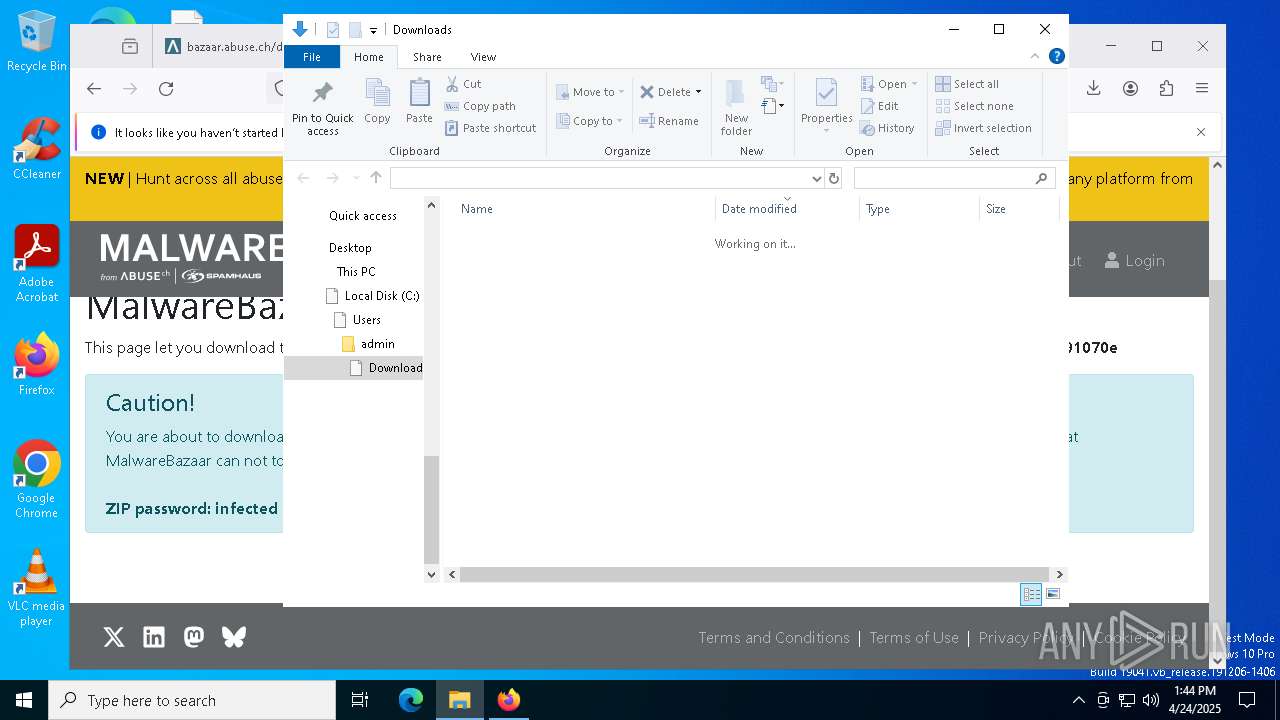This screenshot has width=1280, height=720.
Task: Switch to the Share ribbon tab
Action: tap(427, 57)
